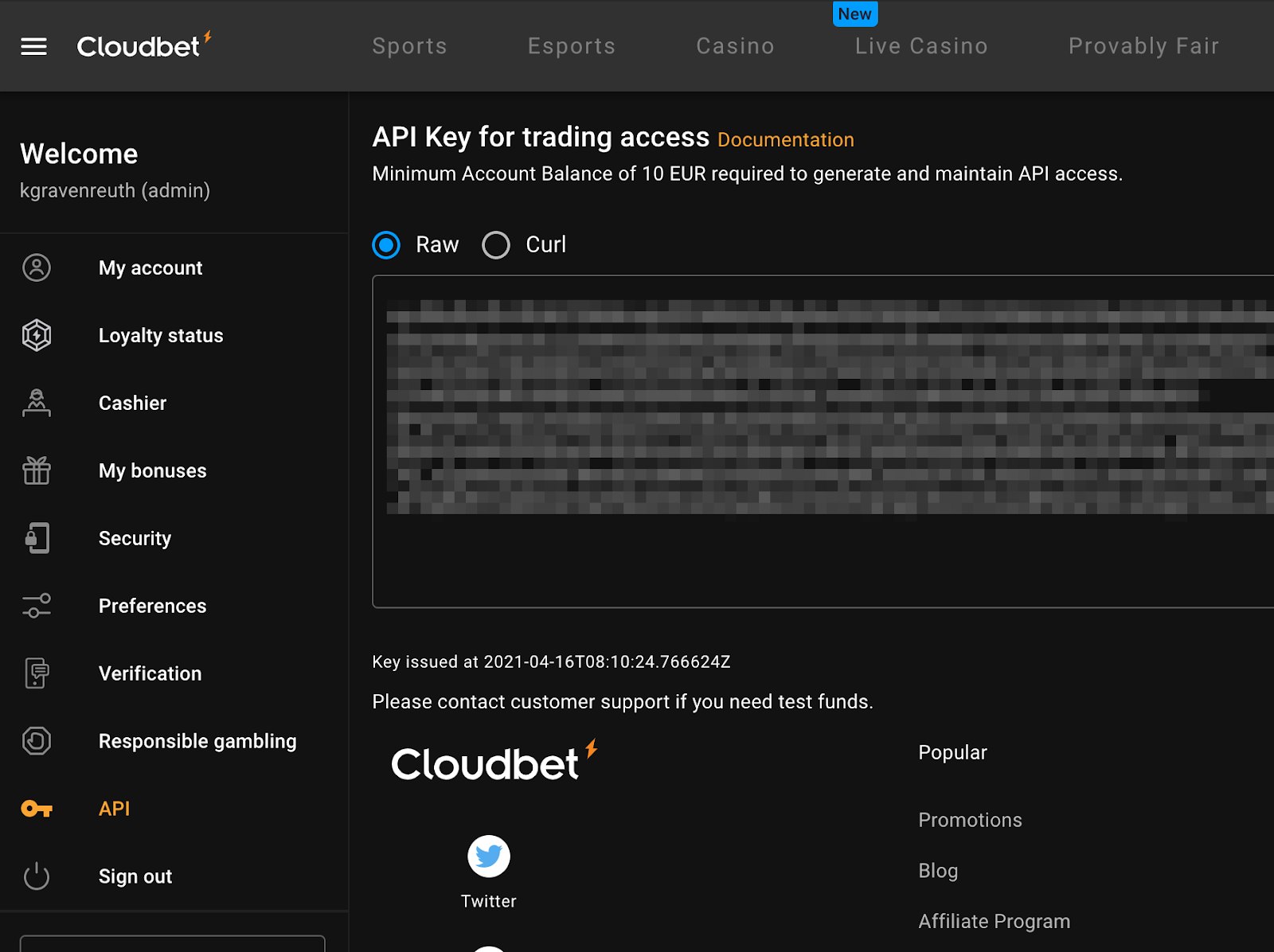
Task: Click the Preferences sliders icon
Action: 37,606
